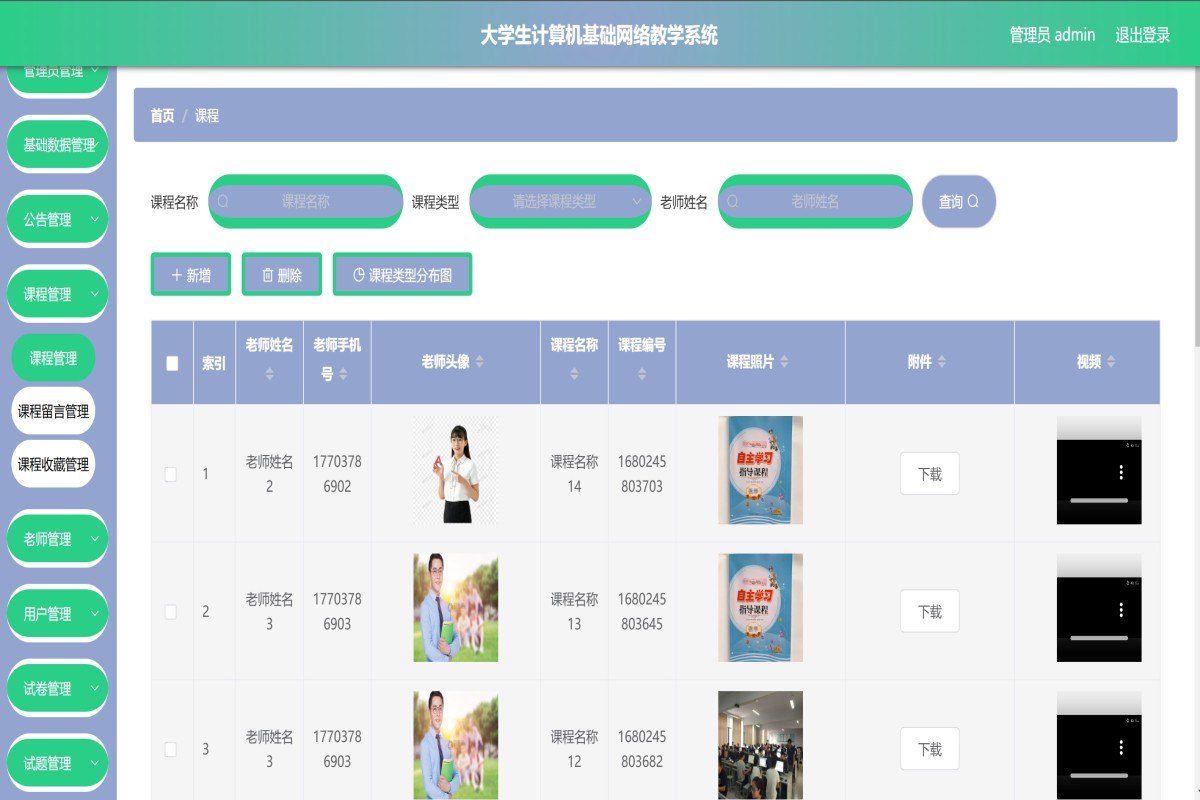Check the checkbox for row 1
The image size is (1200, 800).
tap(171, 474)
